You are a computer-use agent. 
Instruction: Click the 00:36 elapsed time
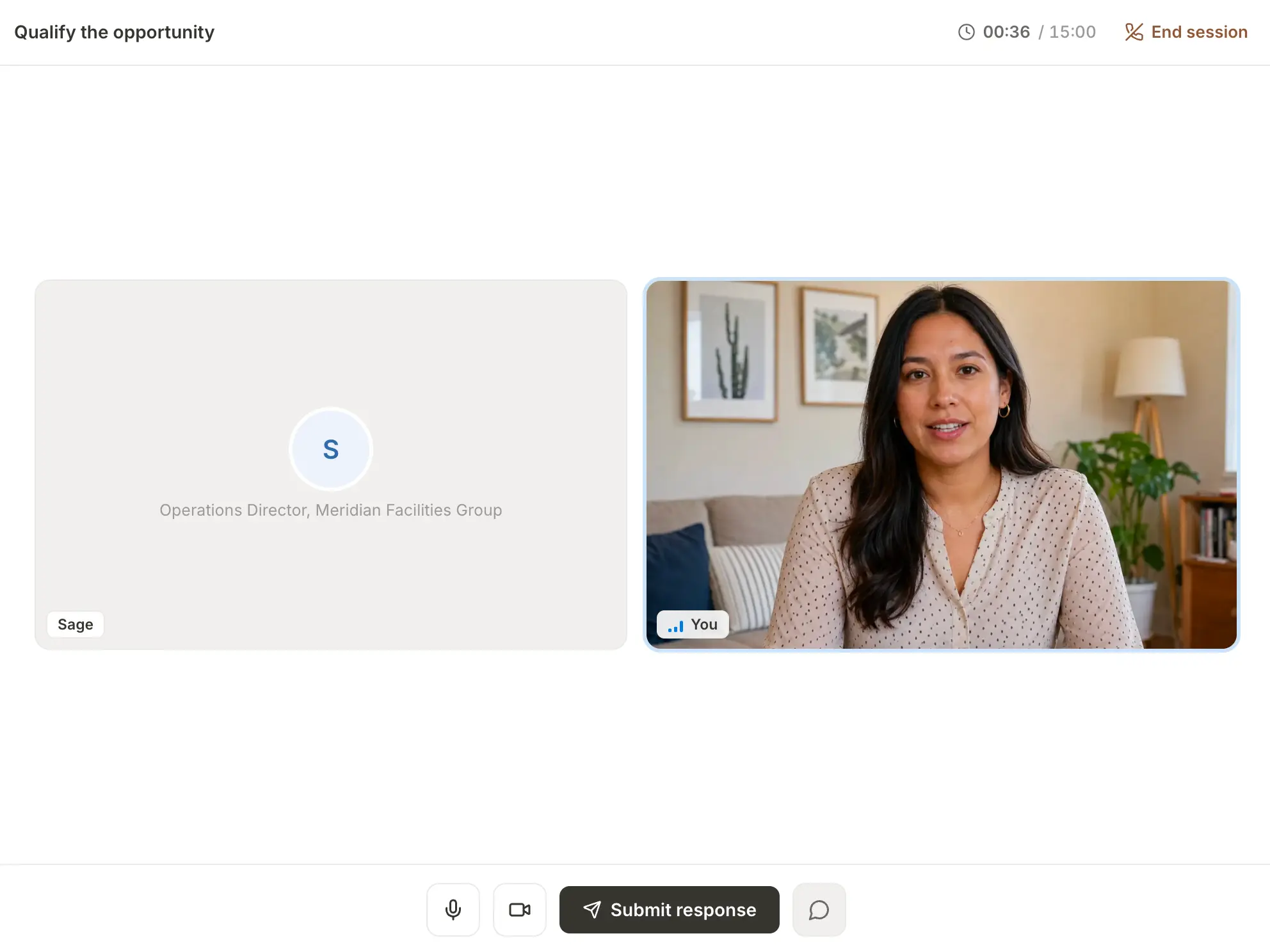tap(1006, 32)
